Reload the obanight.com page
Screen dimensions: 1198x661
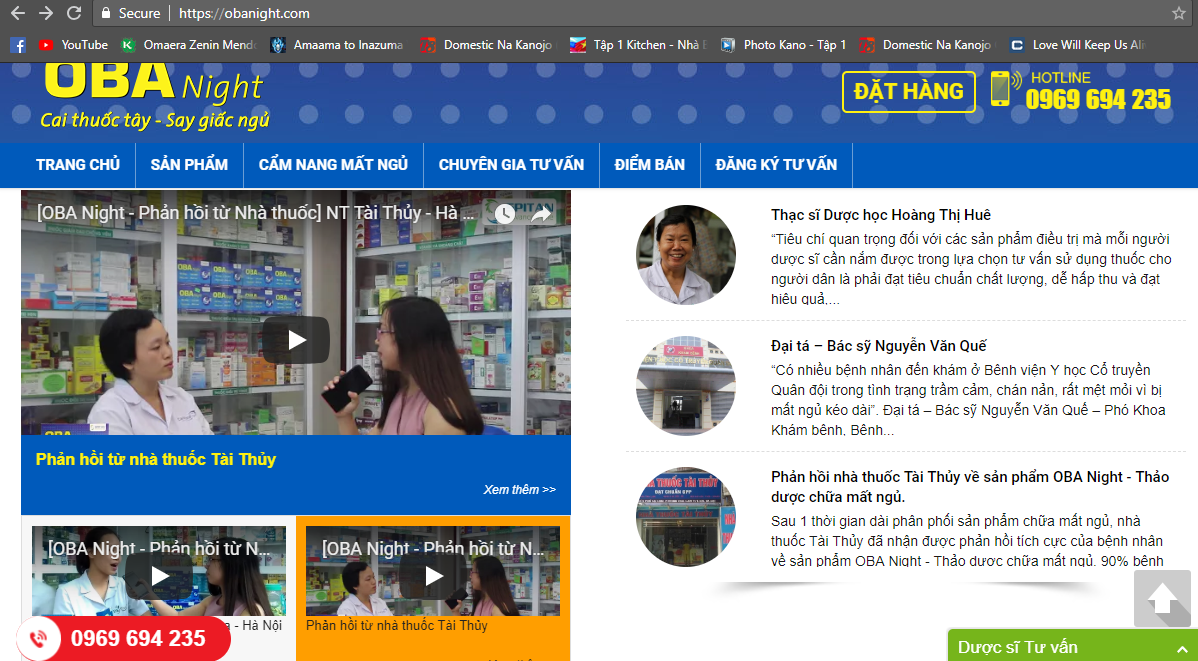tap(74, 13)
